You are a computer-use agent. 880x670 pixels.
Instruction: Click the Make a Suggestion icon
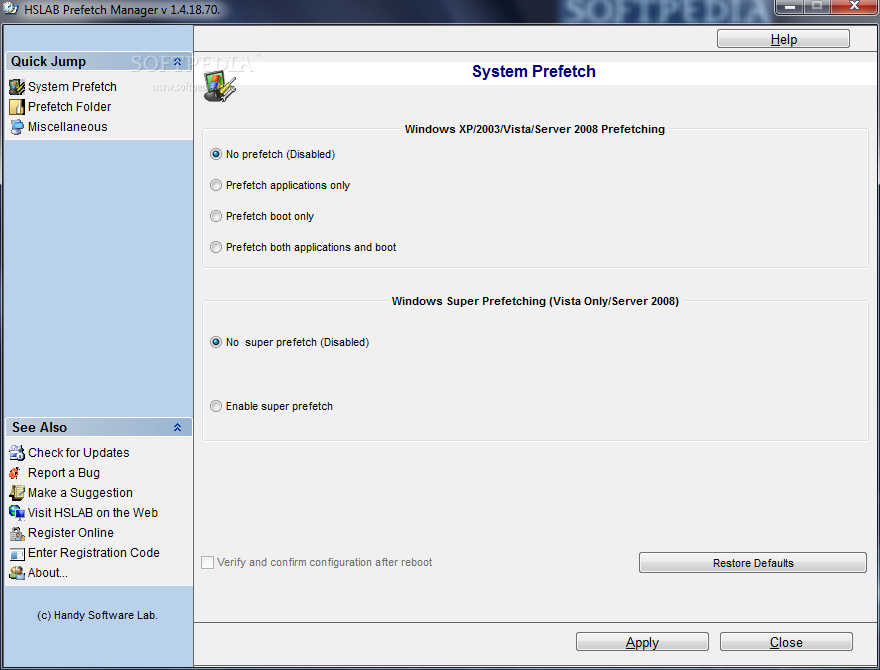coord(17,493)
